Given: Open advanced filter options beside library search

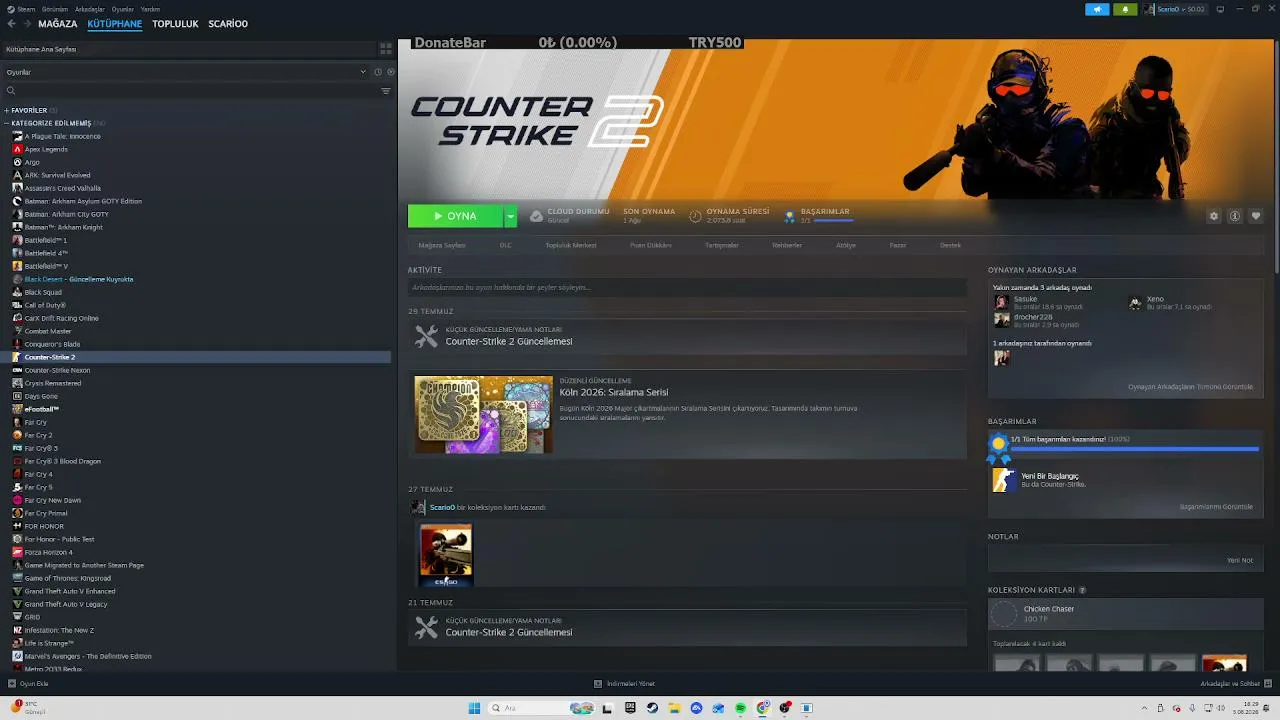Looking at the screenshot, I should 386,91.
